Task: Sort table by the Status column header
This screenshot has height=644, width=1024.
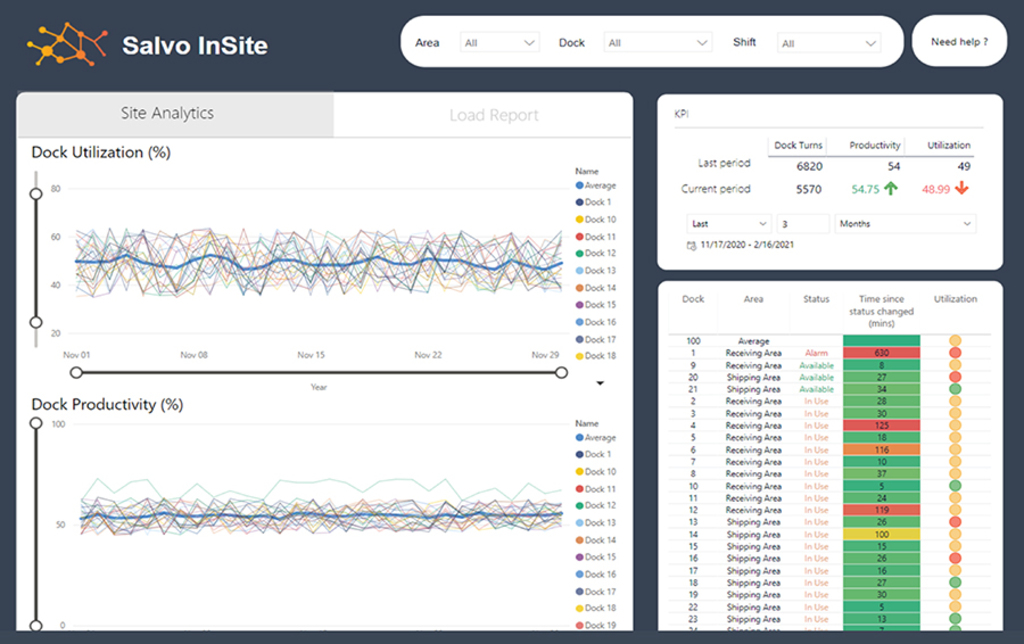Action: pyautogui.click(x=816, y=299)
